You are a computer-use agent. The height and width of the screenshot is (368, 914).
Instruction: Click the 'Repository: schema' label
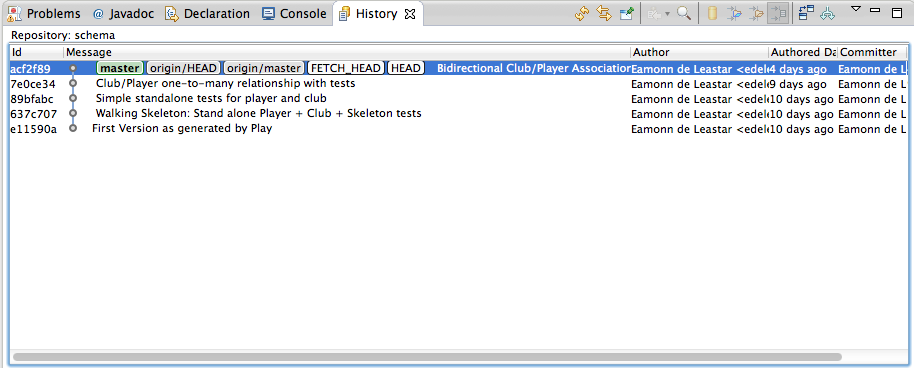63,35
